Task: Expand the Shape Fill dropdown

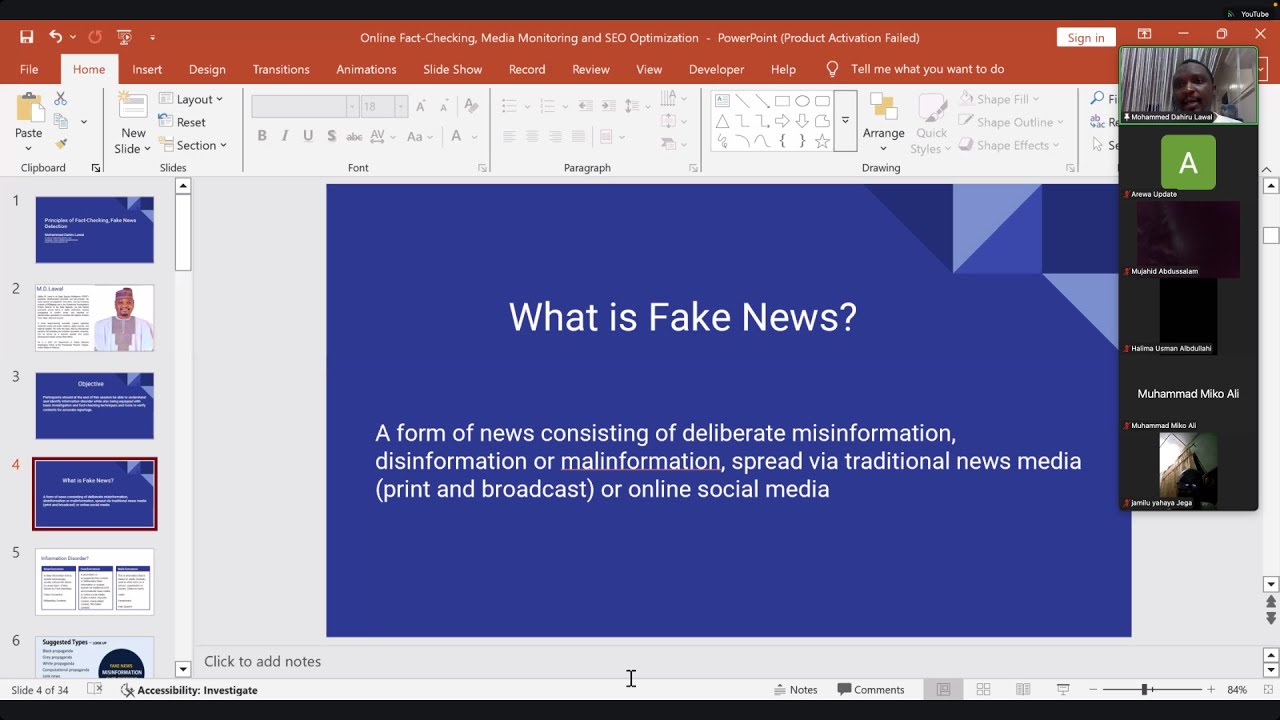Action: click(x=999, y=99)
